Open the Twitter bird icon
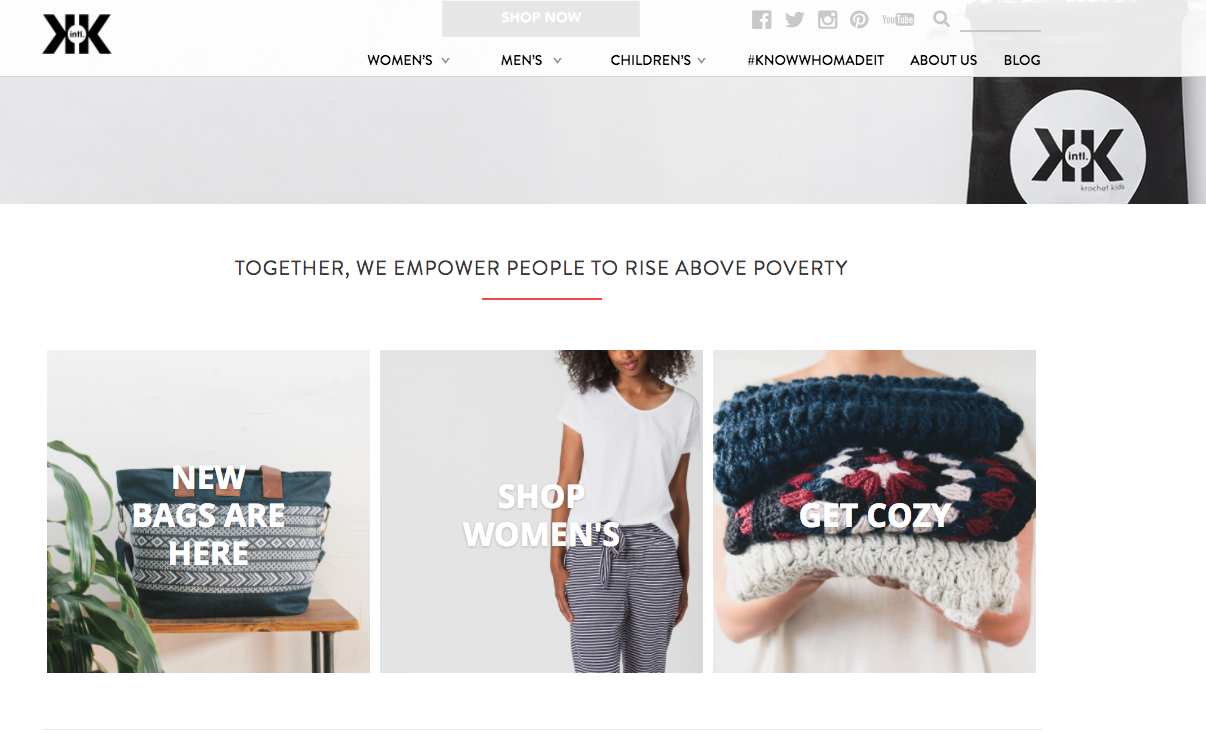The image size is (1206, 733). (x=795, y=19)
